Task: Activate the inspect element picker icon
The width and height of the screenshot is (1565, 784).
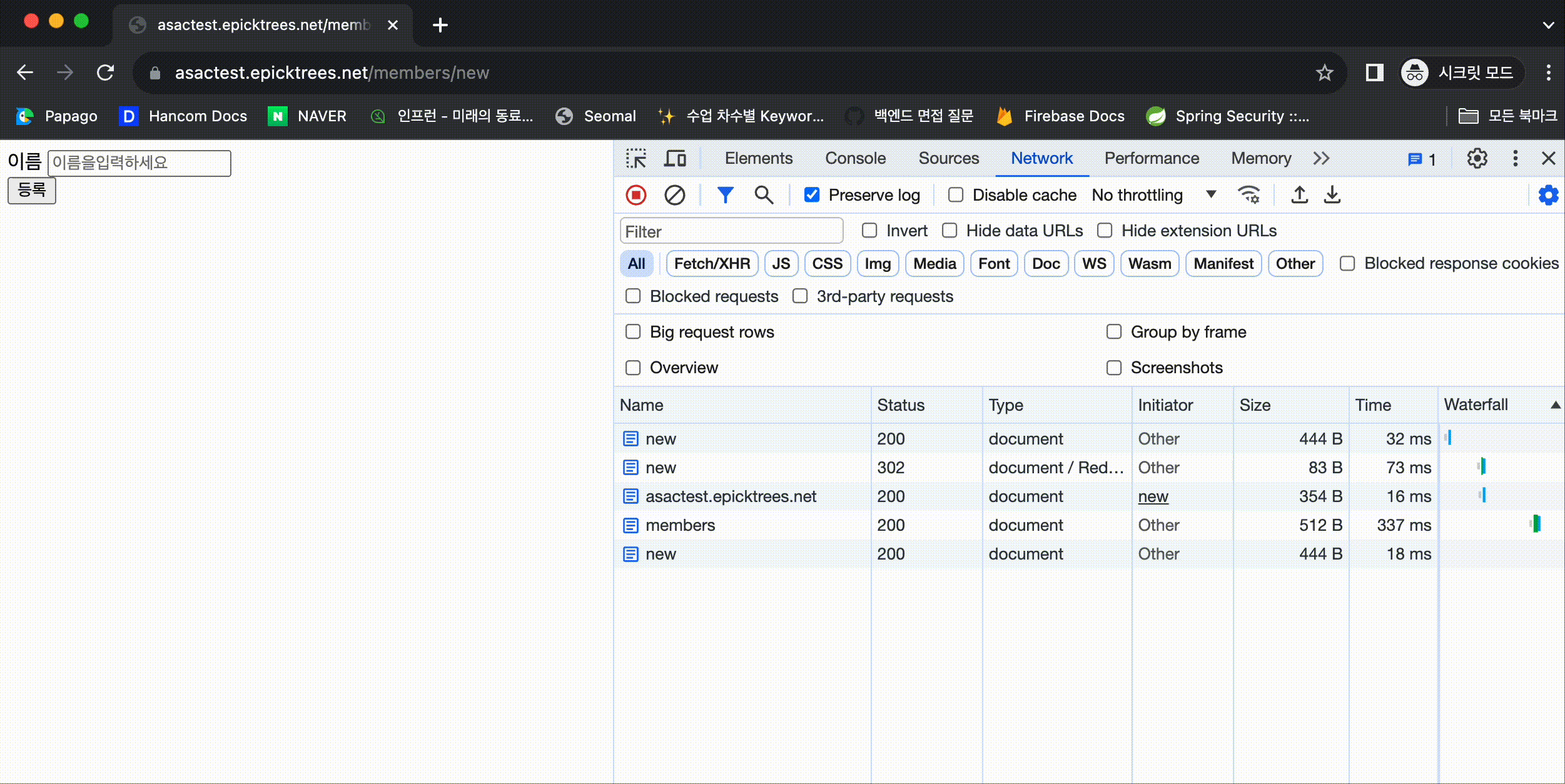Action: pos(636,159)
